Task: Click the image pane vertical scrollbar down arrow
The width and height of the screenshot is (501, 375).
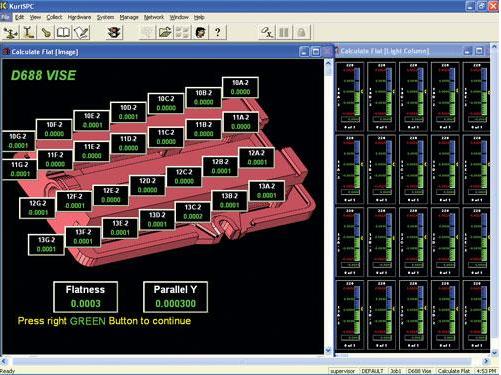Action: pos(328,350)
